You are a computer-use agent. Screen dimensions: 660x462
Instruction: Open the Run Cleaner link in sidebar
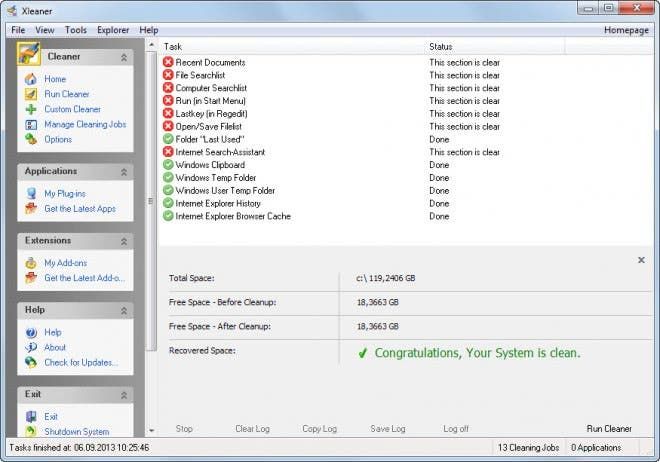[67, 94]
